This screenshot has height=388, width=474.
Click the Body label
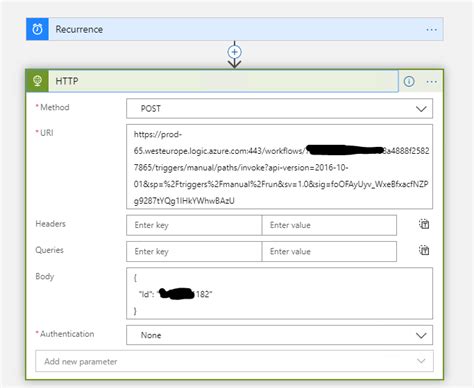(45, 276)
